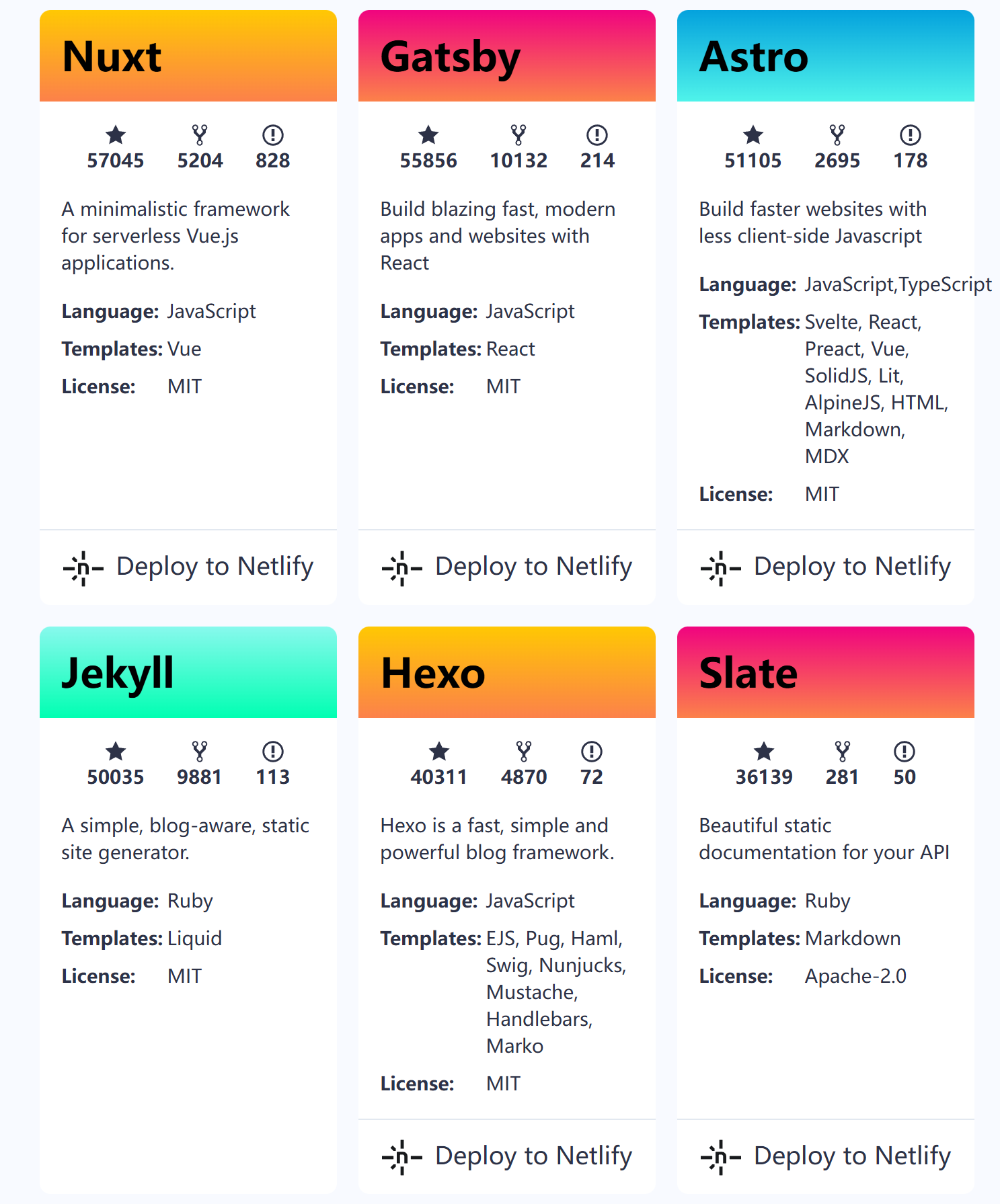Click the Nuxt card header
Viewport: 1000px width, 1204px height.
[x=188, y=56]
